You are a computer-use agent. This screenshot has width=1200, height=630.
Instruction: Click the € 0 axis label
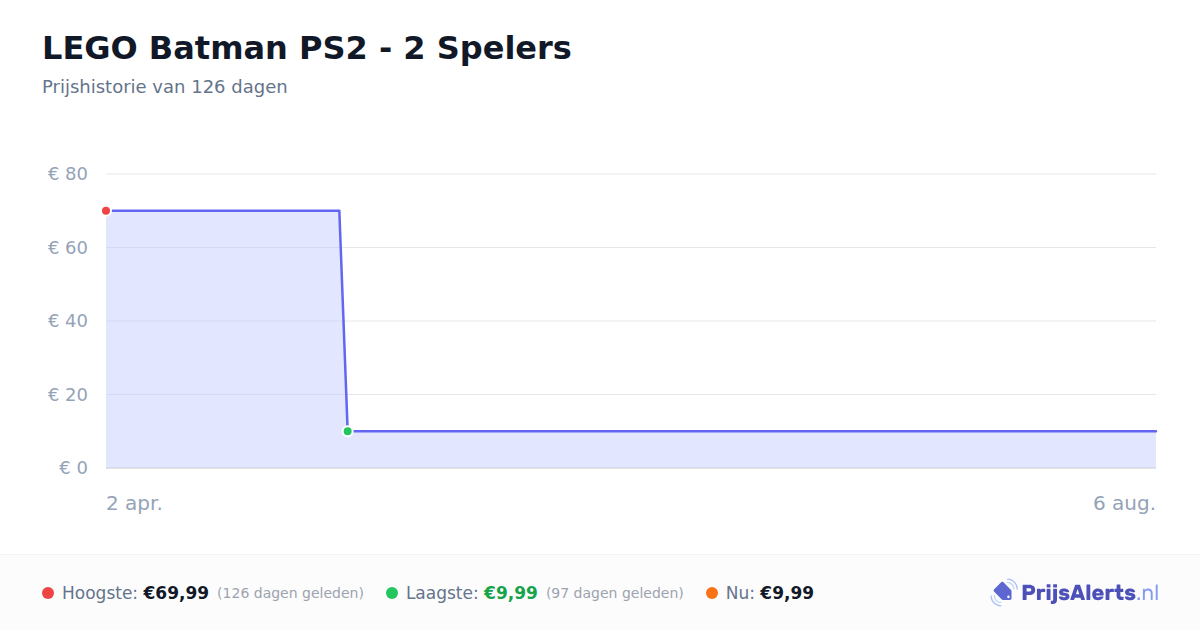coord(73,468)
